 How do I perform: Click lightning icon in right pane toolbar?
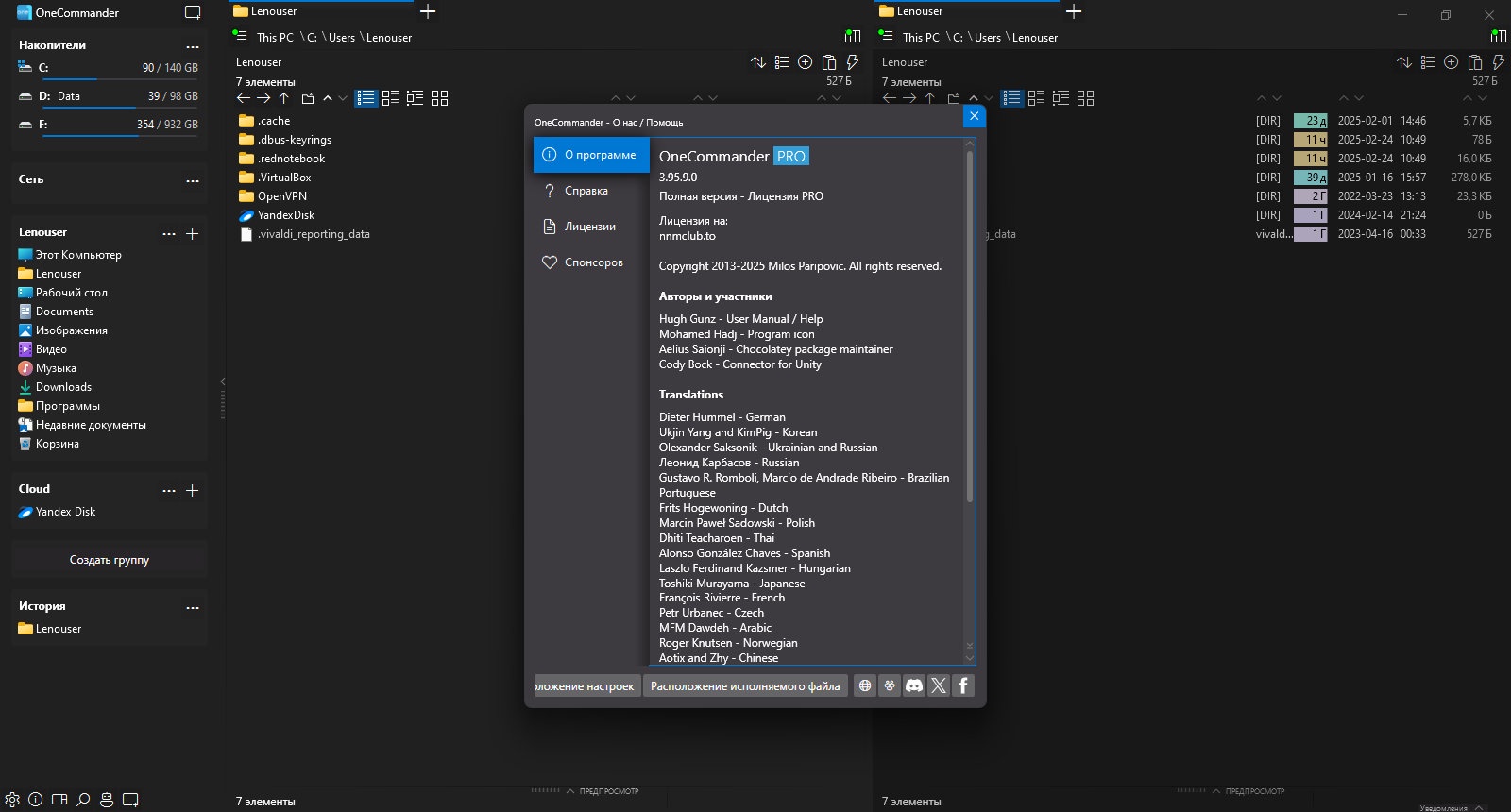click(x=1499, y=62)
